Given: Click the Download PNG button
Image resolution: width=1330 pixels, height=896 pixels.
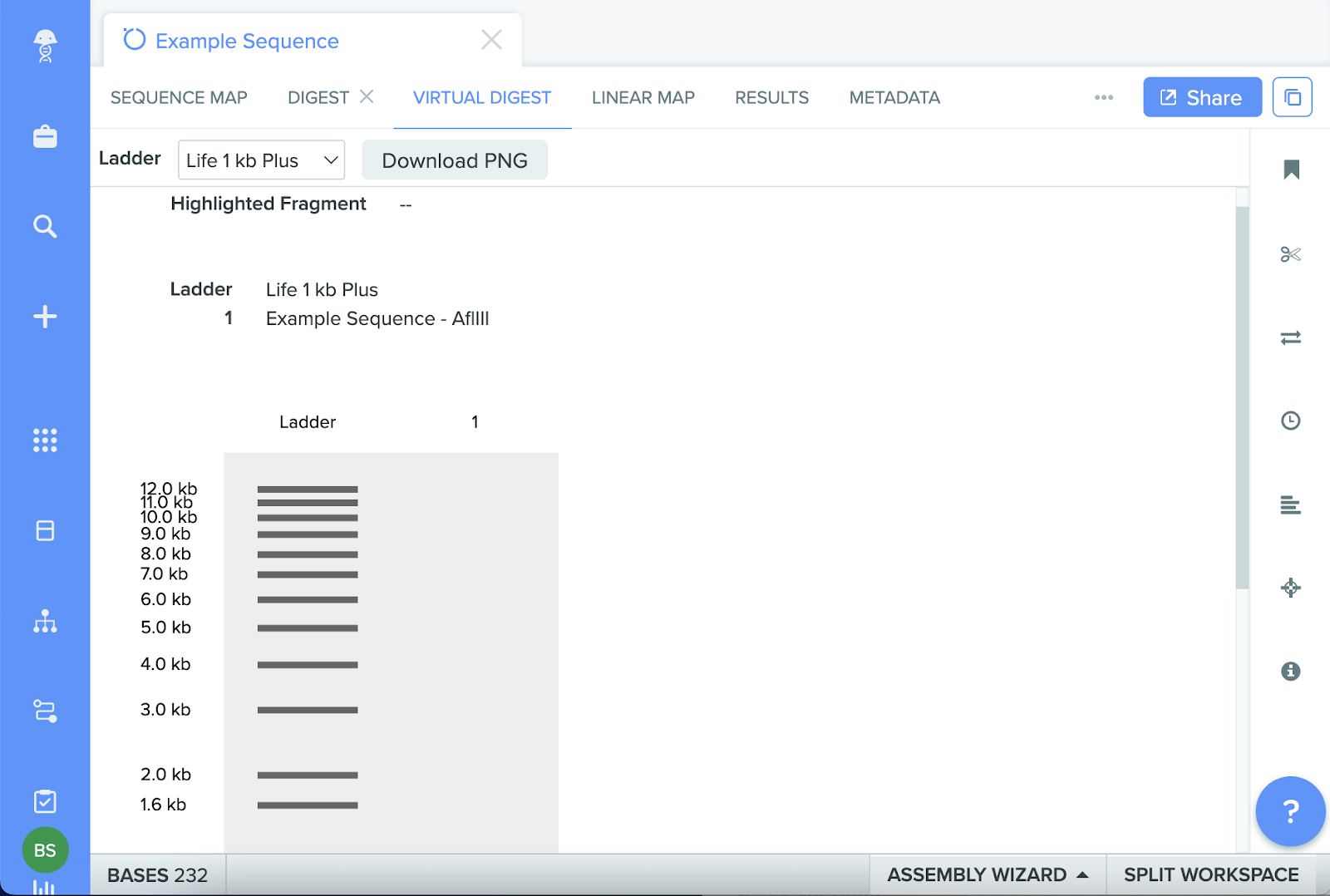Looking at the screenshot, I should click(455, 160).
